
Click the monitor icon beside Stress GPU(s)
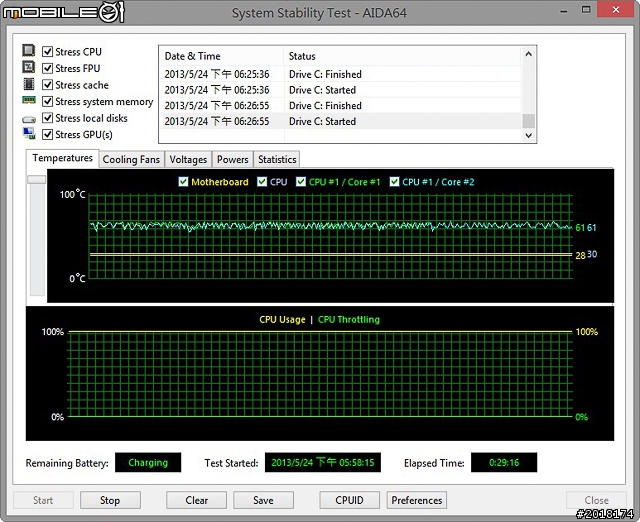click(x=29, y=133)
